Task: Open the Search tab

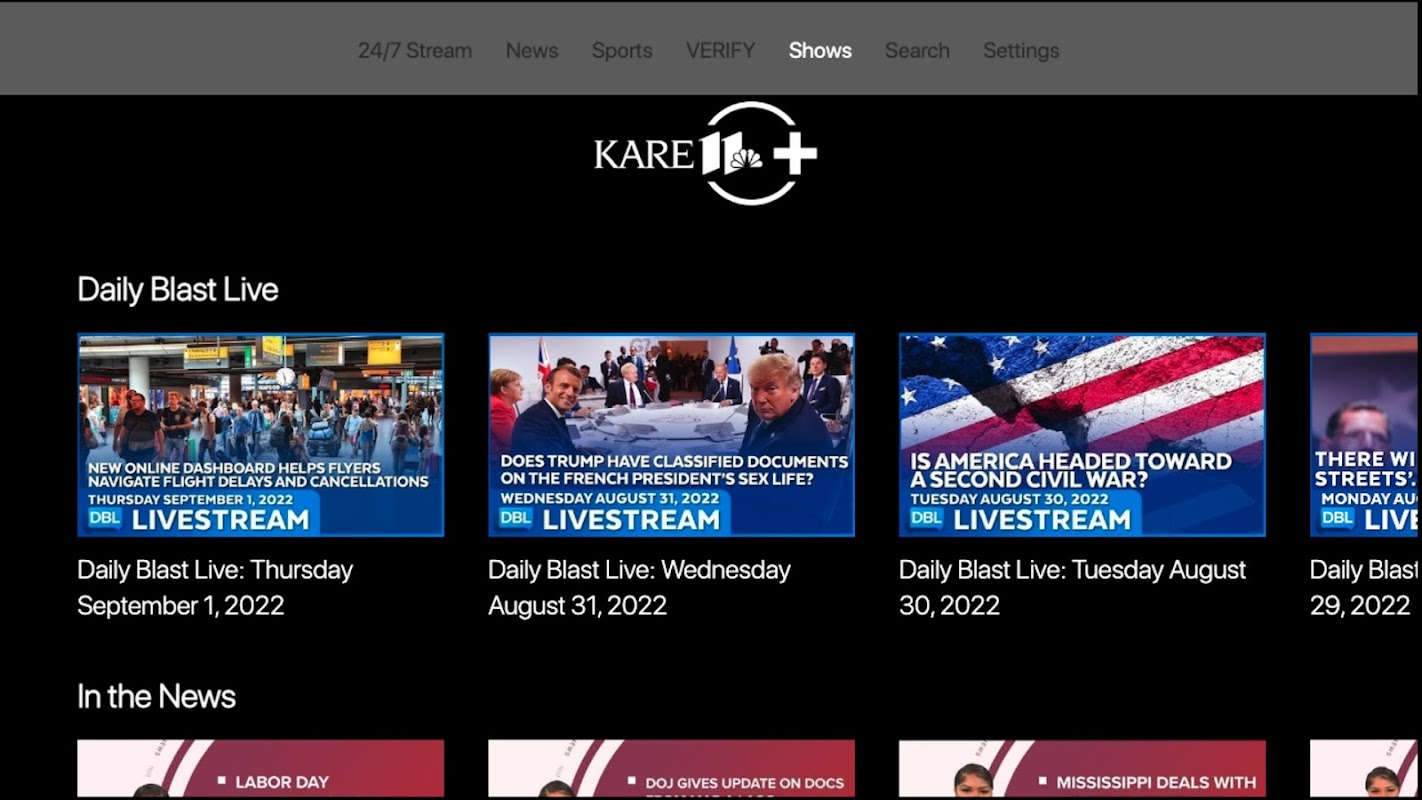Action: point(917,50)
